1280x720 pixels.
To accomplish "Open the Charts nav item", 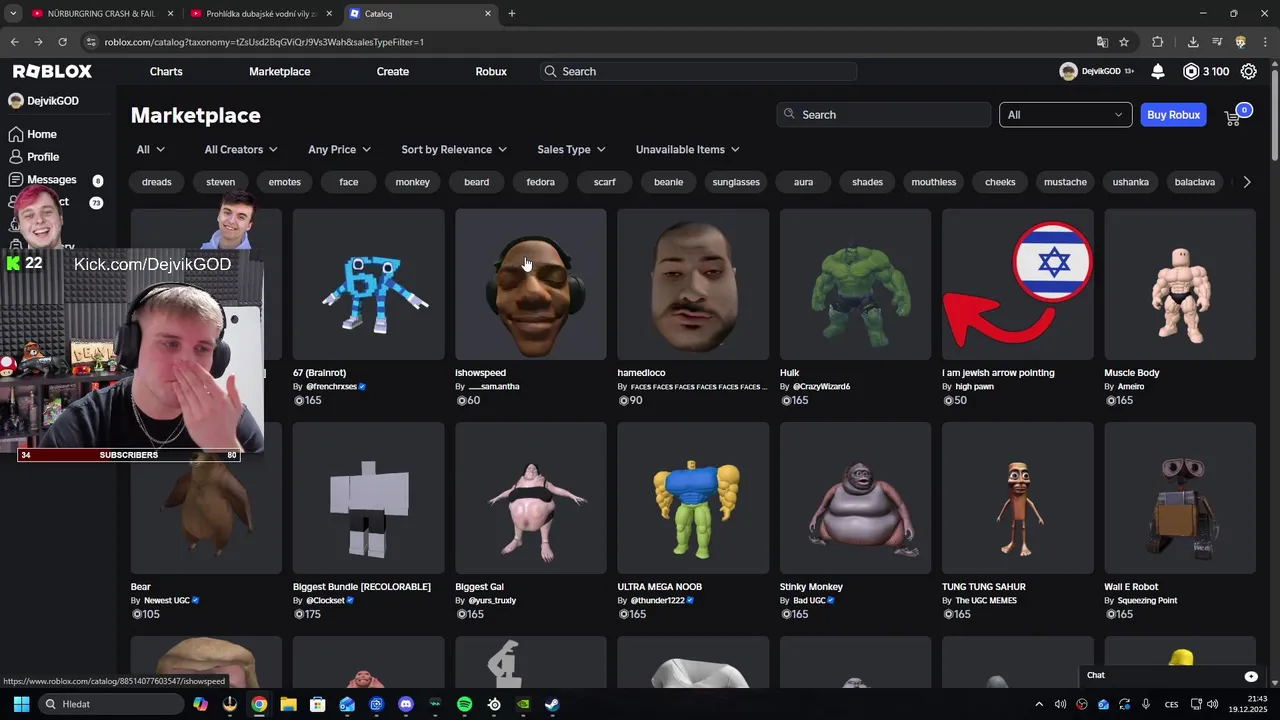I will [166, 71].
